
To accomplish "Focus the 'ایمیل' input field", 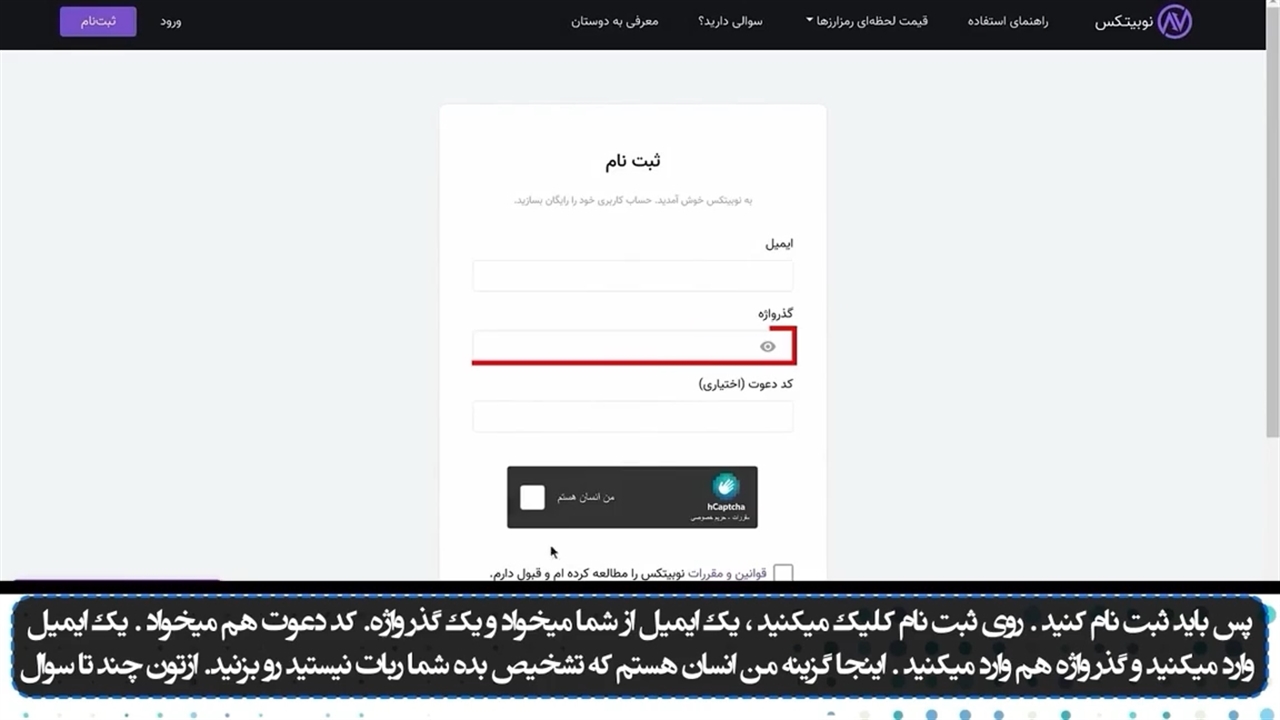I will point(632,276).
